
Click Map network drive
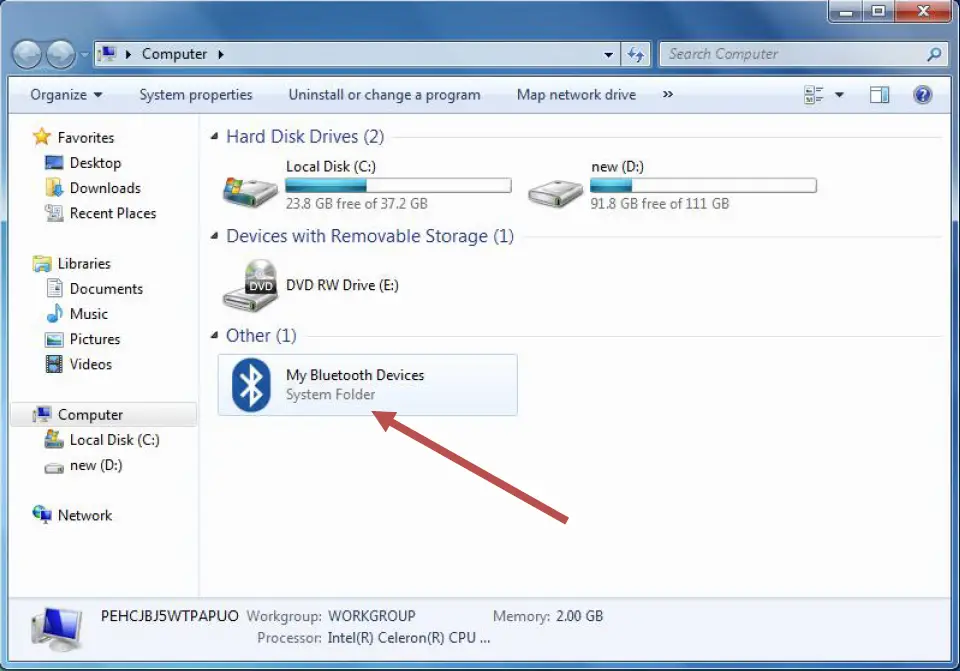576,95
